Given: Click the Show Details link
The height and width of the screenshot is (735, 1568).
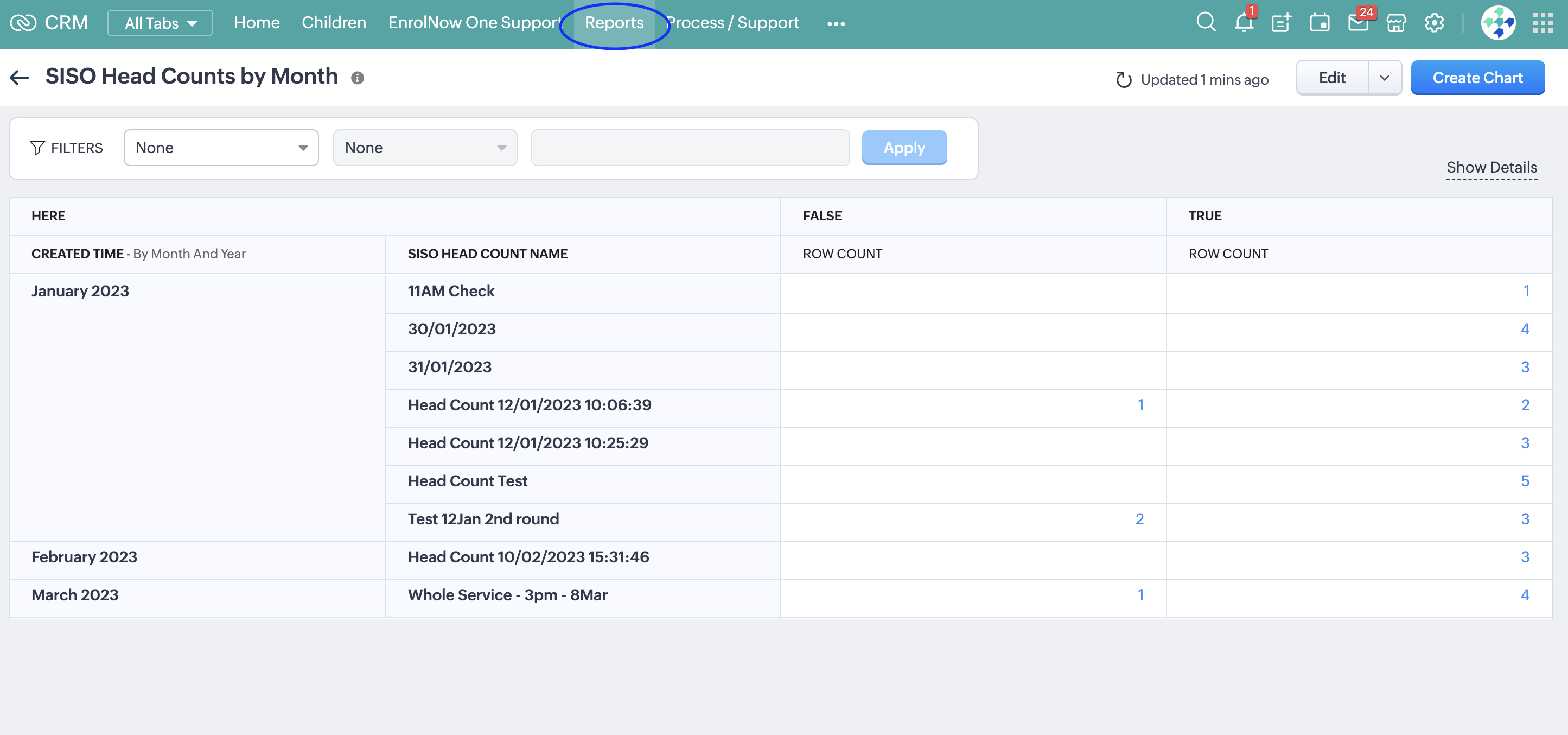Looking at the screenshot, I should (1491, 167).
